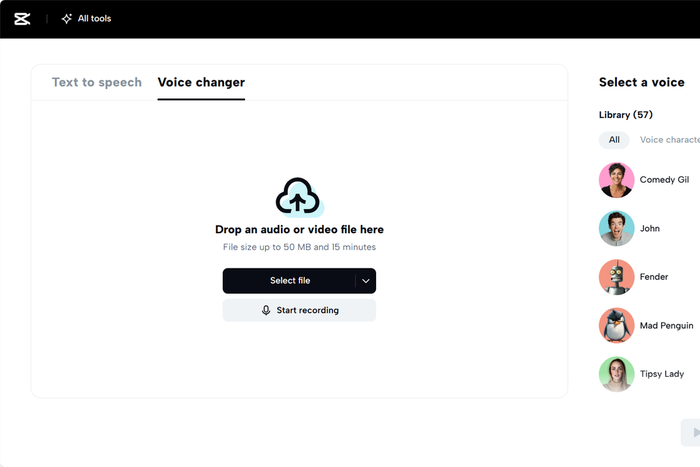This screenshot has height=467, width=700.
Task: Click the file size limit hint text
Action: pos(299,247)
